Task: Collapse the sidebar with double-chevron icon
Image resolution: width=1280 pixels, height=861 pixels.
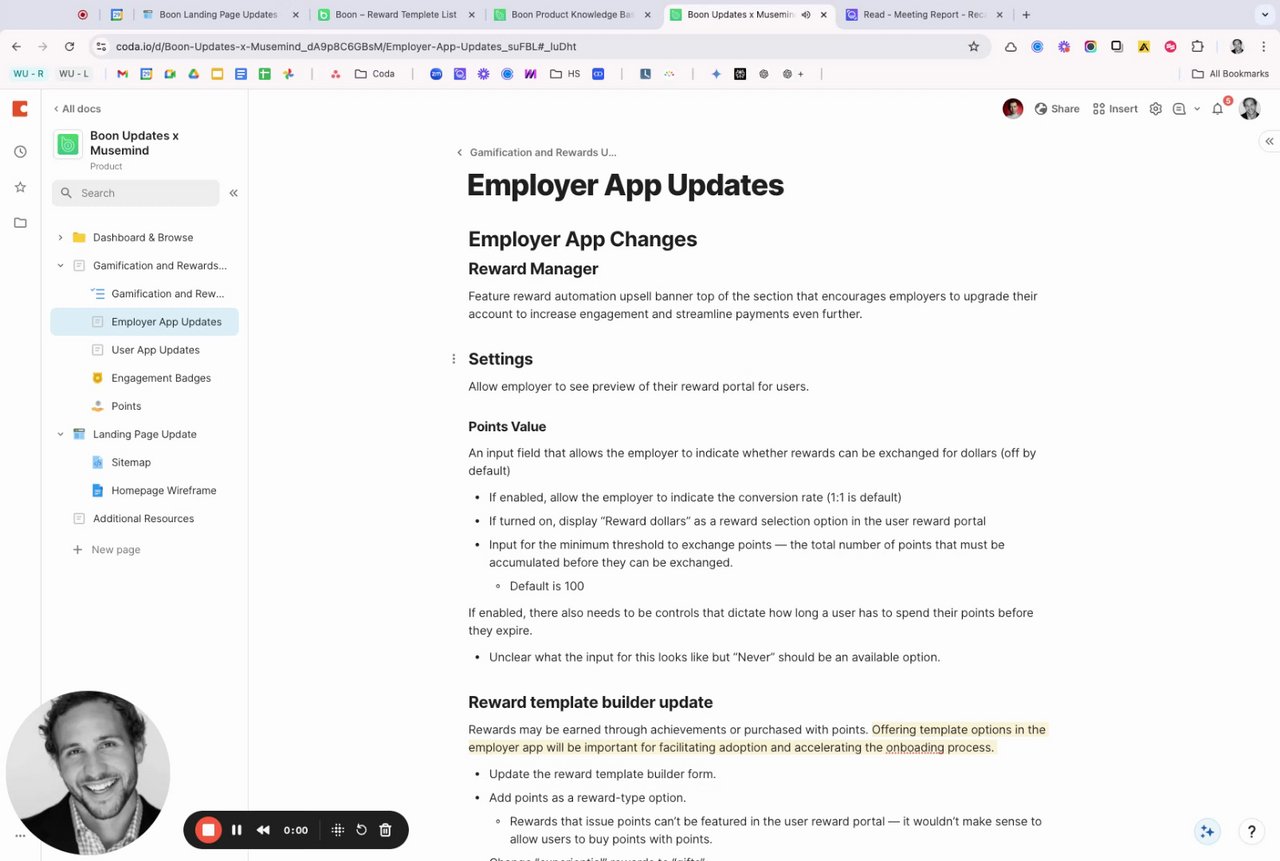Action: (x=233, y=193)
